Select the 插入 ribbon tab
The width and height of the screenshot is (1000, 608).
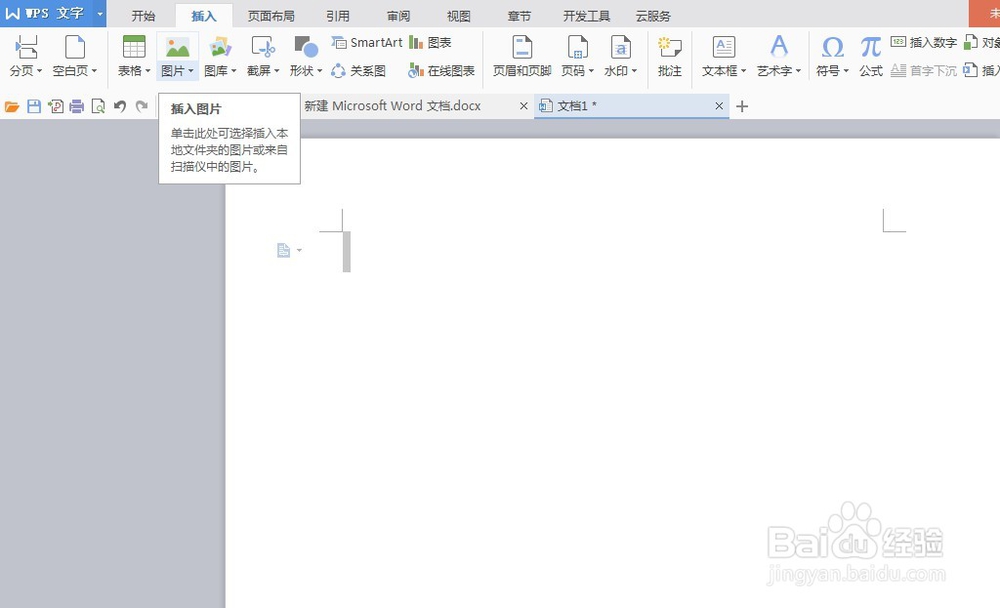point(203,16)
